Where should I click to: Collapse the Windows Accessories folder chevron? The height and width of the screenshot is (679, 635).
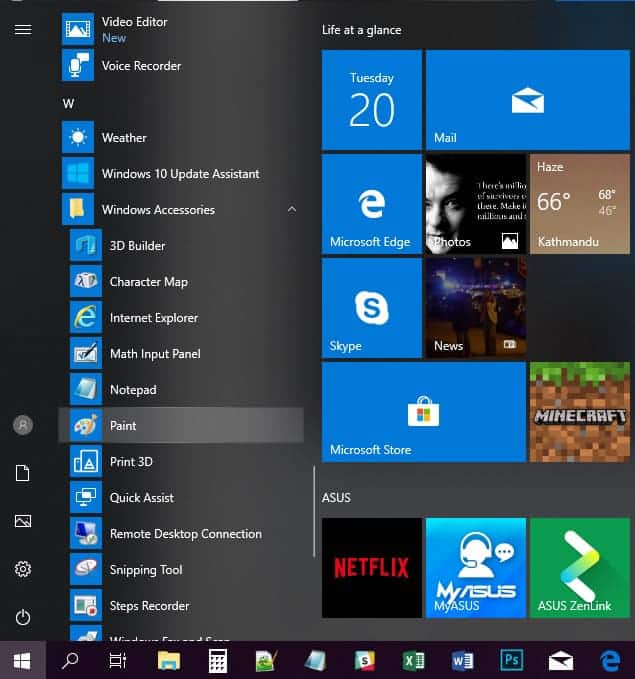(292, 210)
